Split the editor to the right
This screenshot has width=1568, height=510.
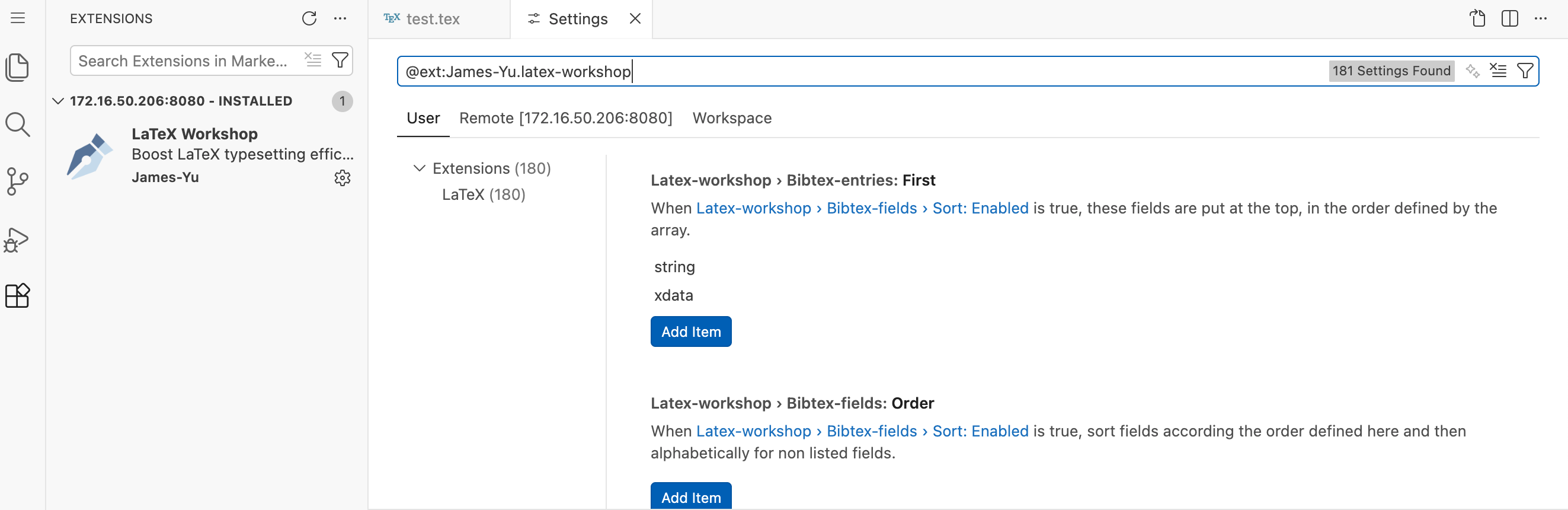(1509, 18)
